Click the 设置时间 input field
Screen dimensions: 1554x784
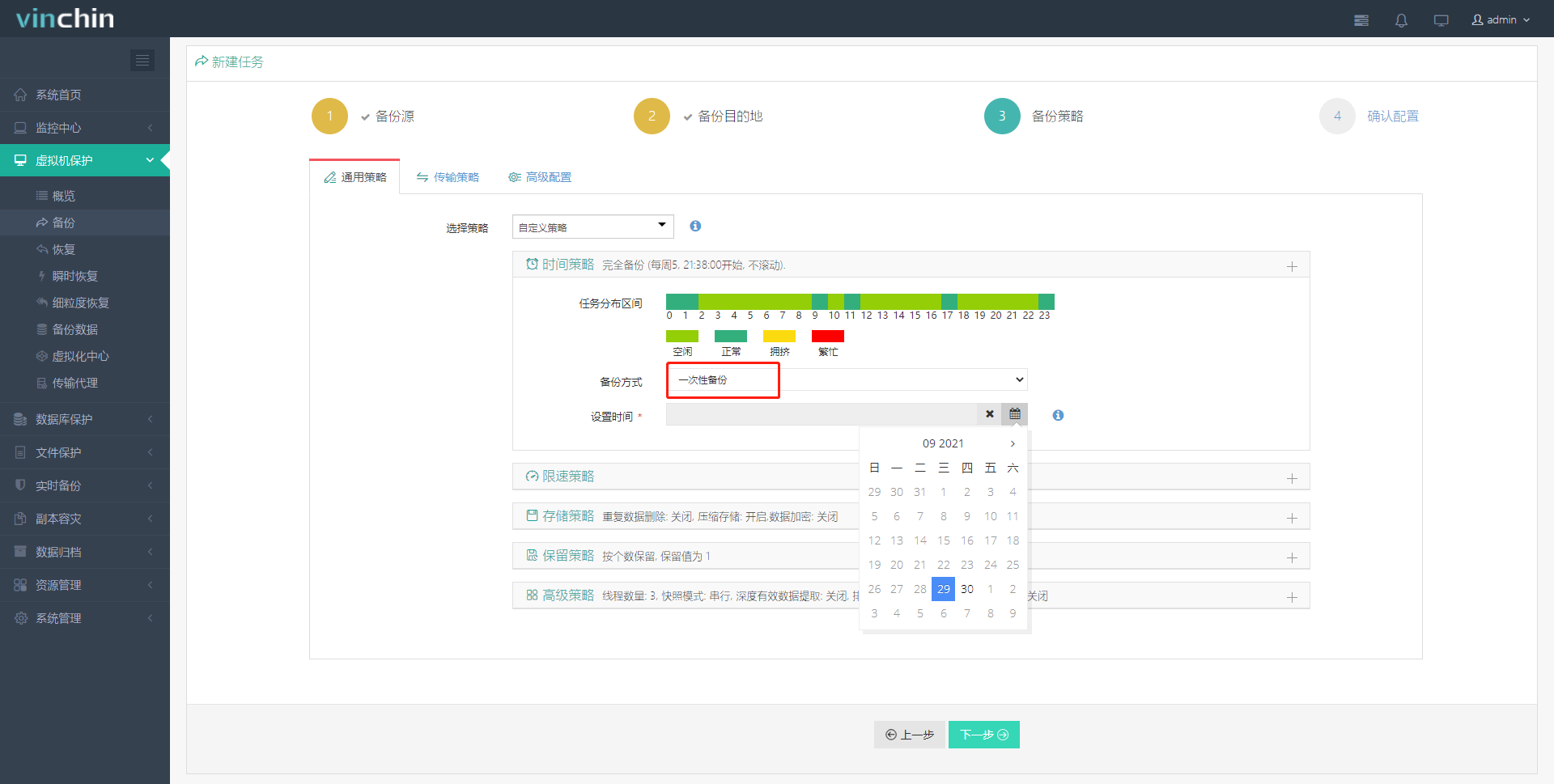(x=822, y=414)
